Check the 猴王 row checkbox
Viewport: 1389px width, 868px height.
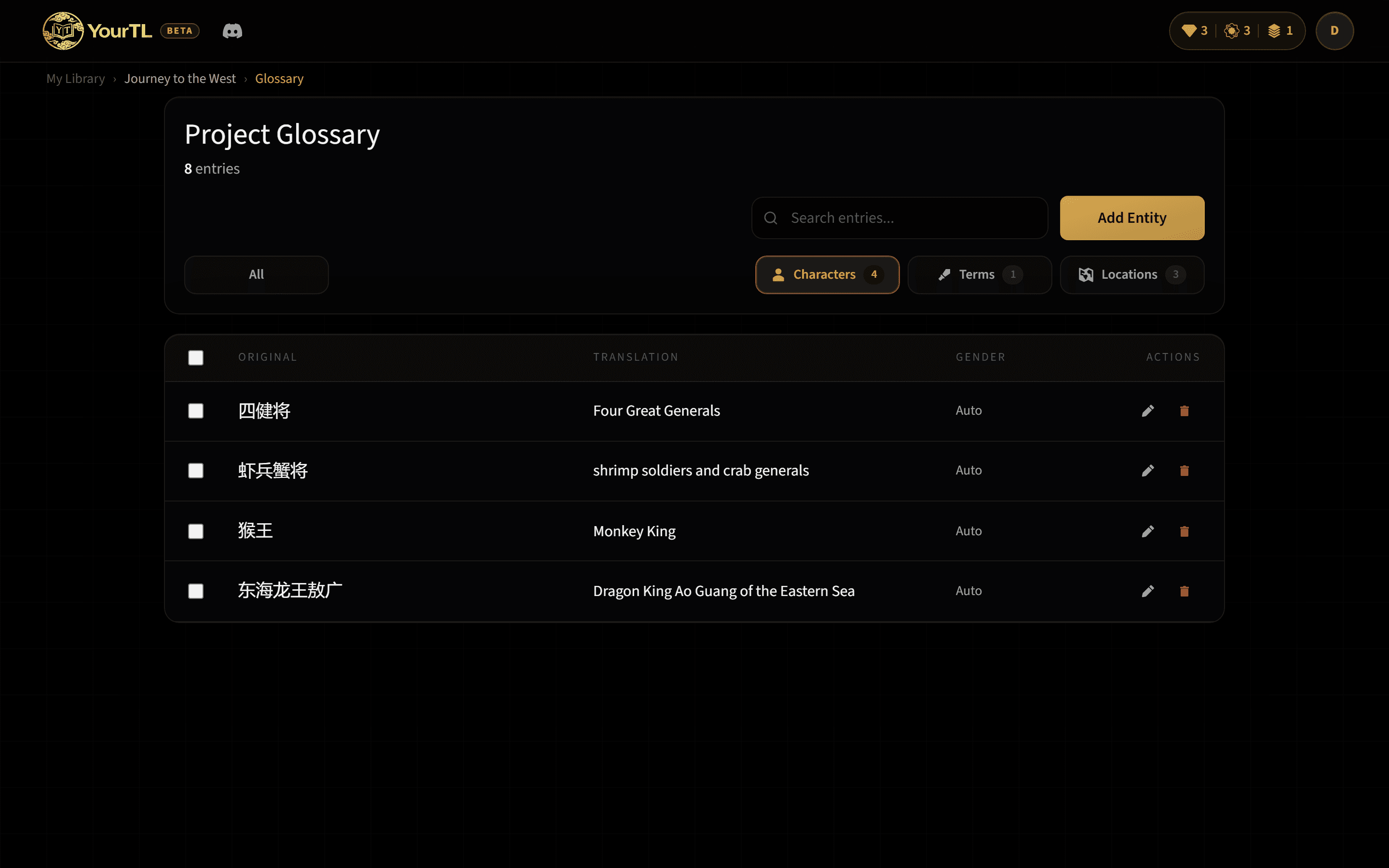[196, 531]
